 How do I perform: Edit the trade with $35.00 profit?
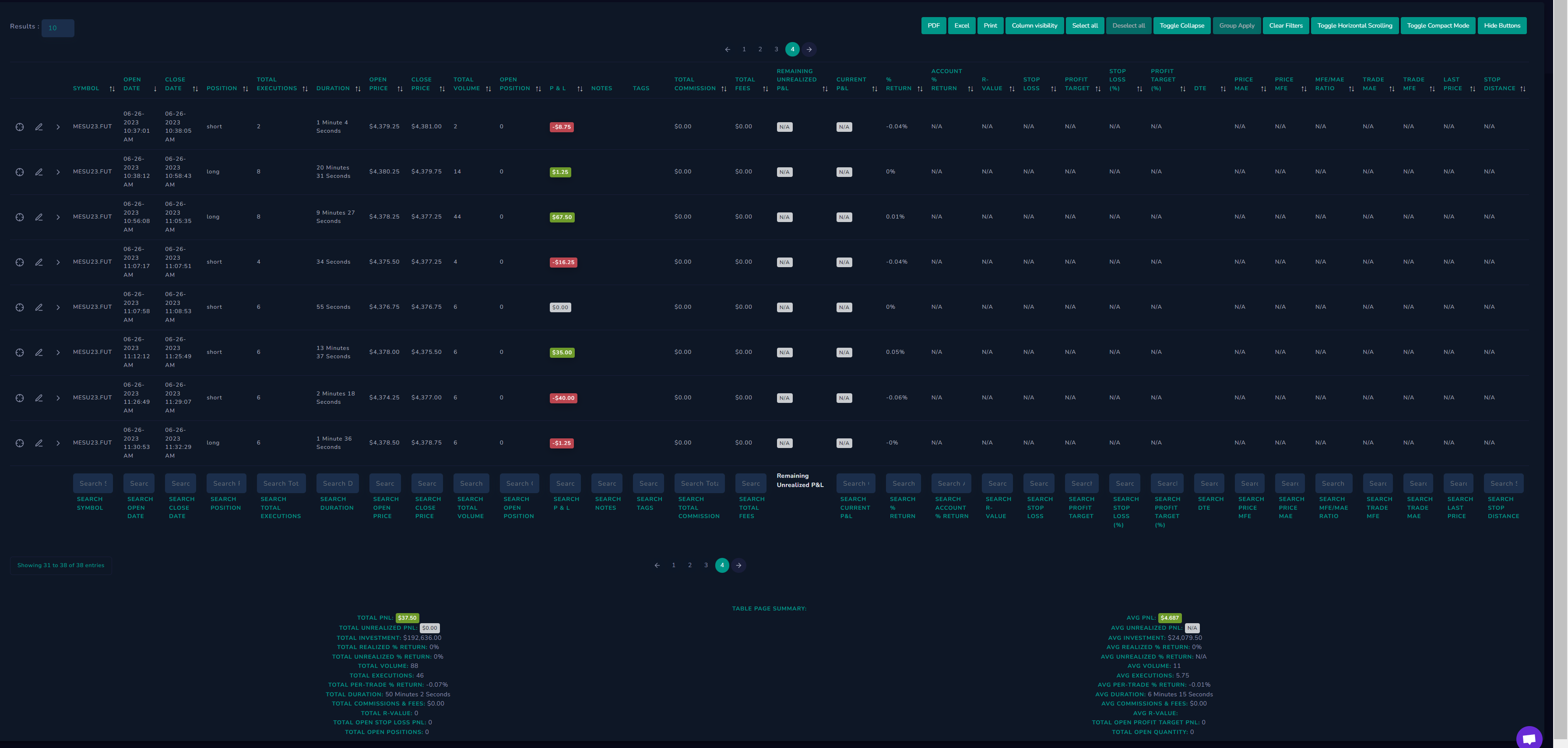click(x=39, y=352)
